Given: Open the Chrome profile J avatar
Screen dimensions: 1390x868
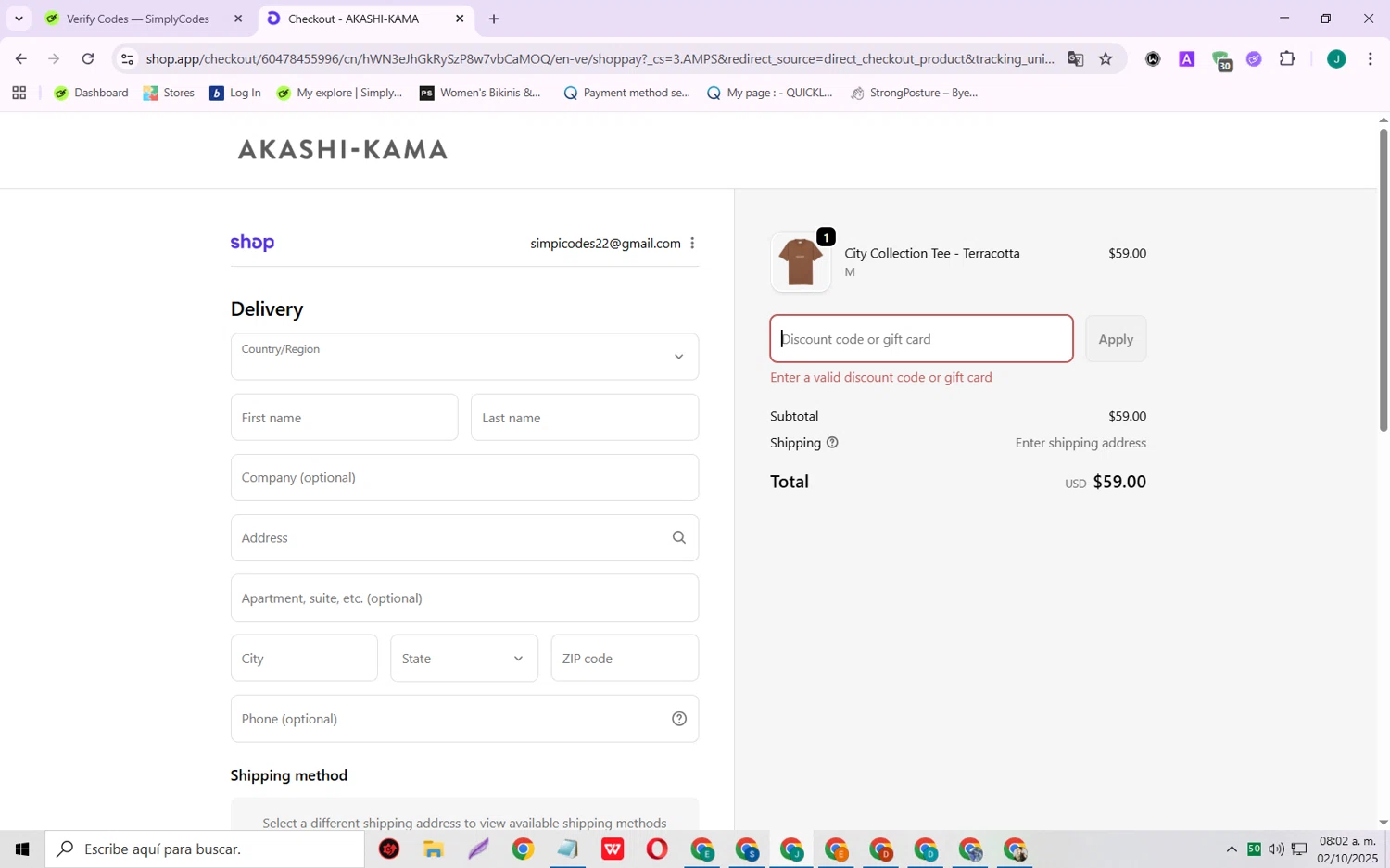Looking at the screenshot, I should click(1336, 59).
